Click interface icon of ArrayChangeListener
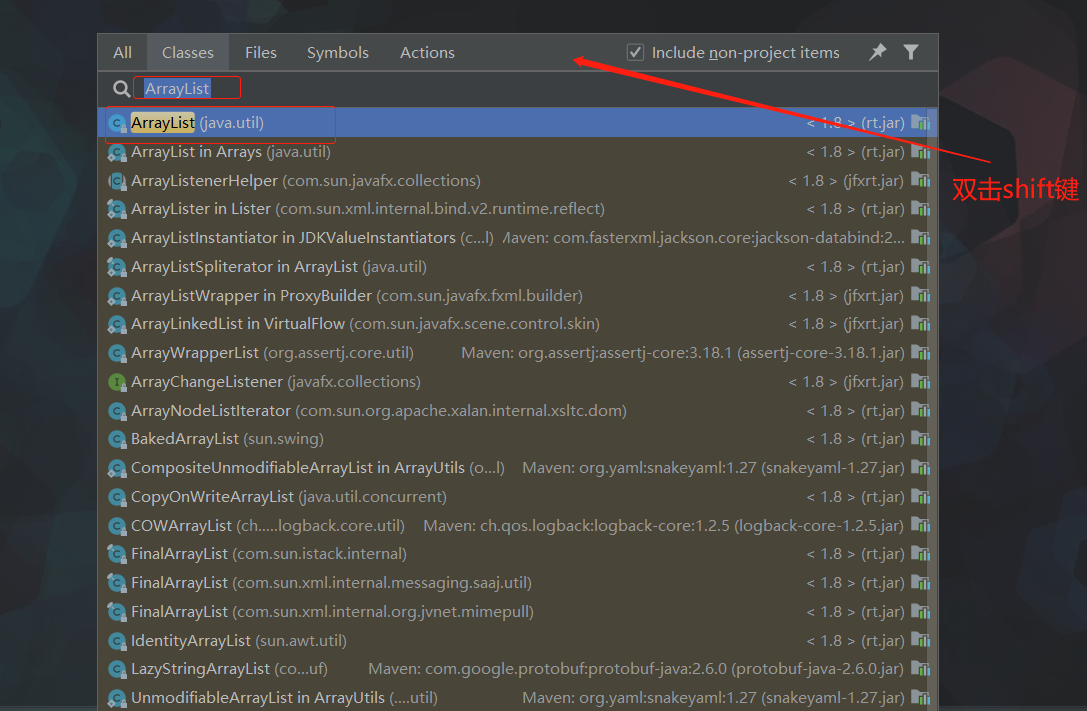 point(117,382)
